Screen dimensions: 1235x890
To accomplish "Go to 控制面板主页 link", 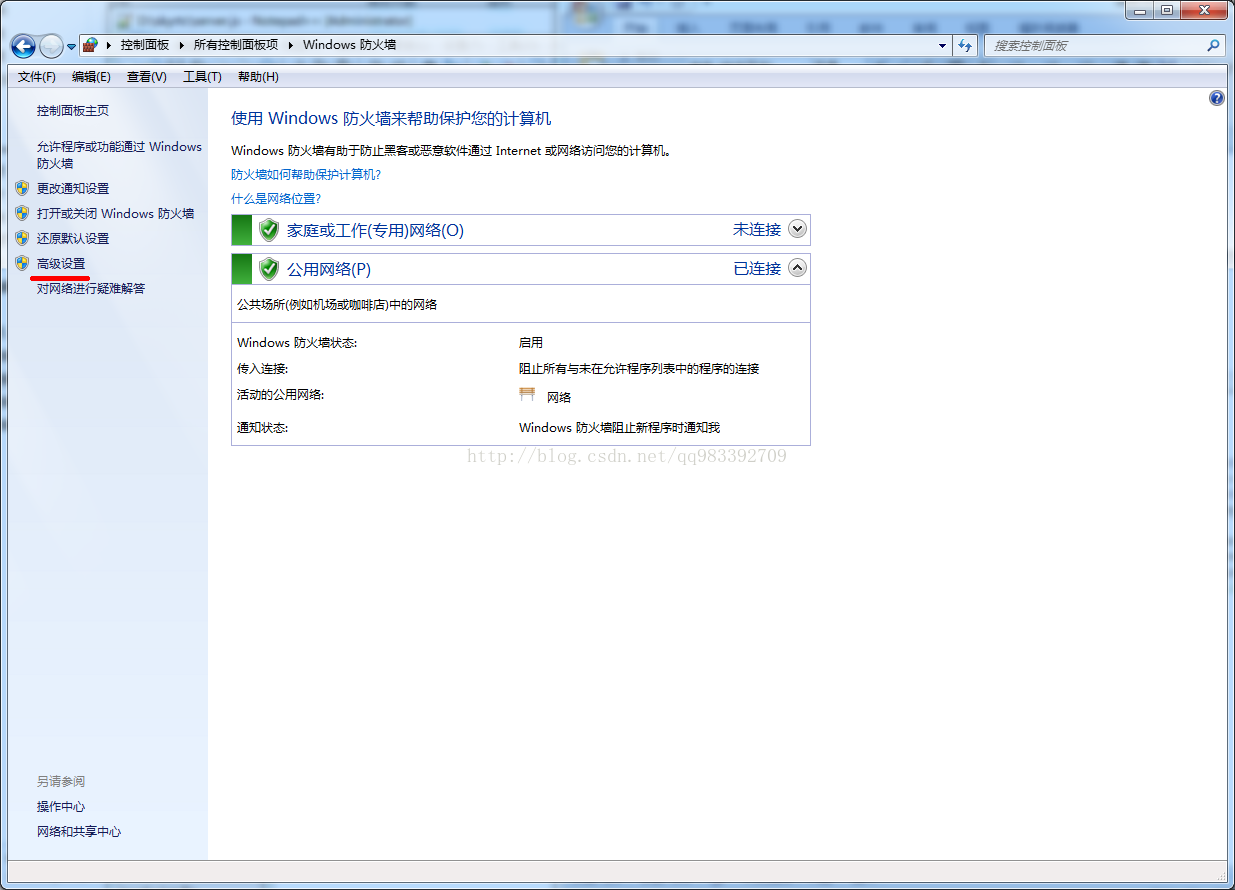I will 73,110.
